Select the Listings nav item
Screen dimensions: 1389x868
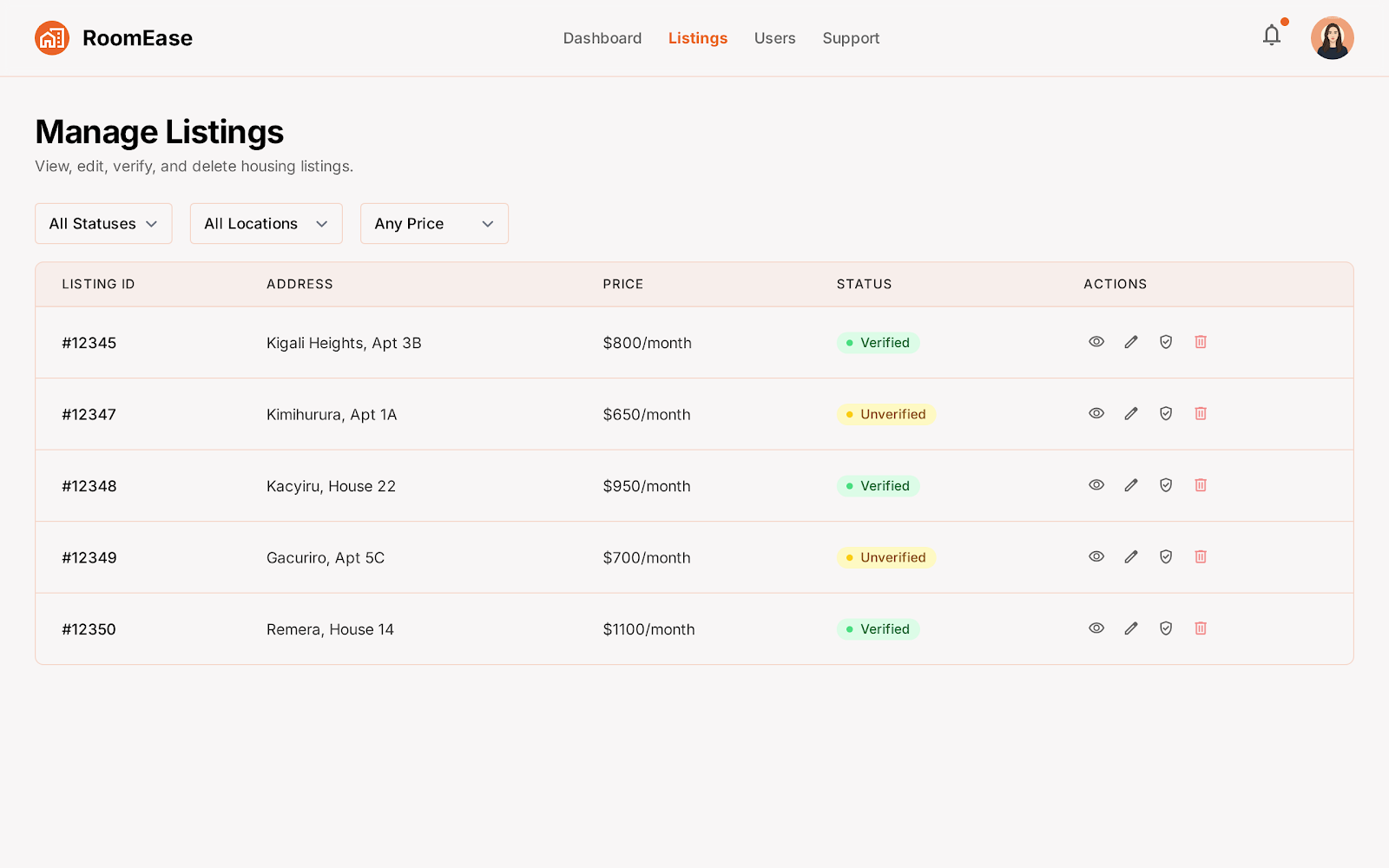698,38
